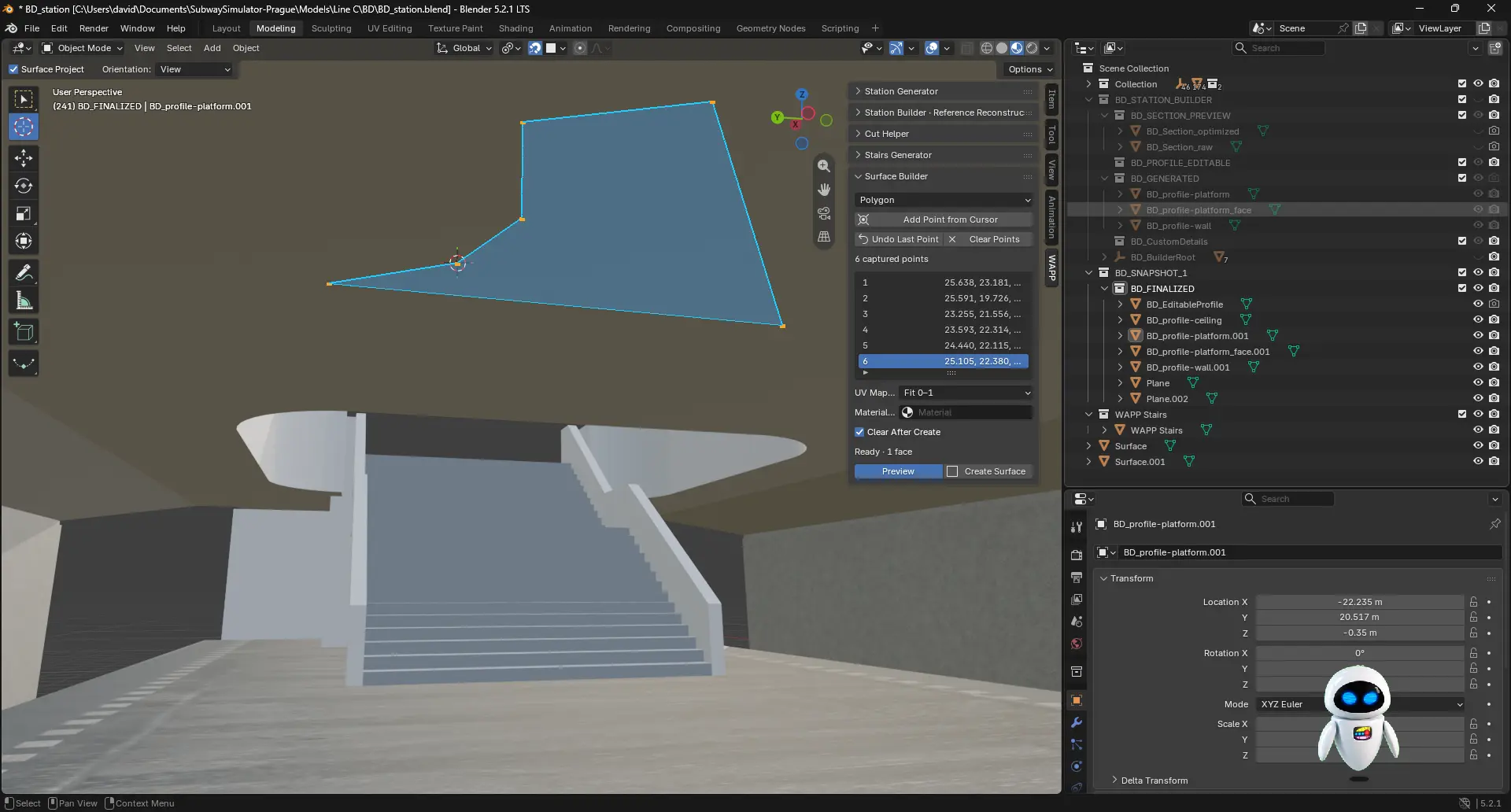Exclude BD_SNAPSHOT_1 collection via checkbox
Viewport: 1511px width, 812px height.
click(1462, 273)
